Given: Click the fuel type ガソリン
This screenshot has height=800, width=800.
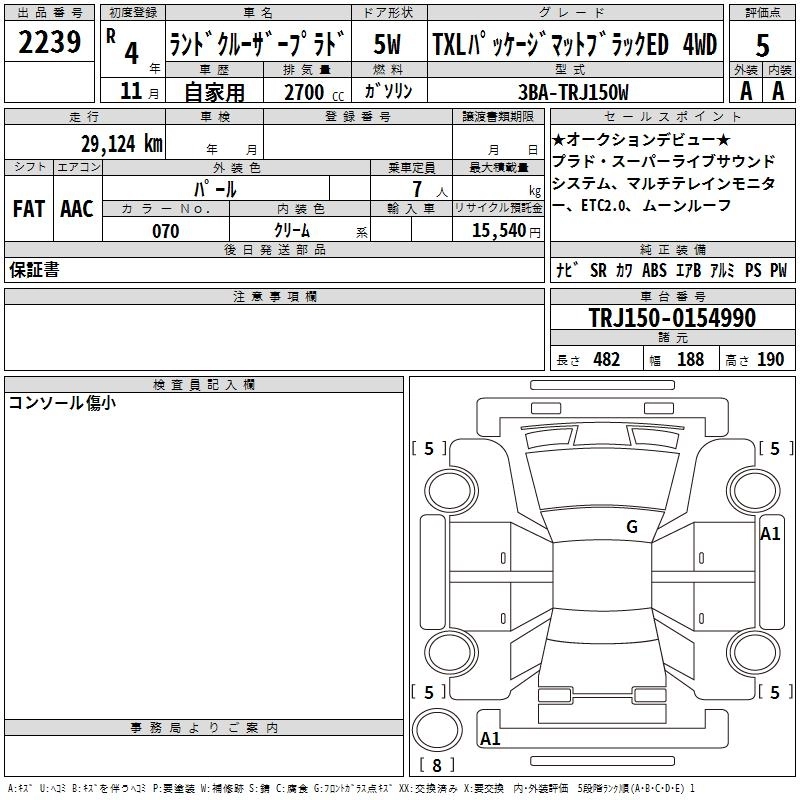Looking at the screenshot, I should pyautogui.click(x=388, y=91).
